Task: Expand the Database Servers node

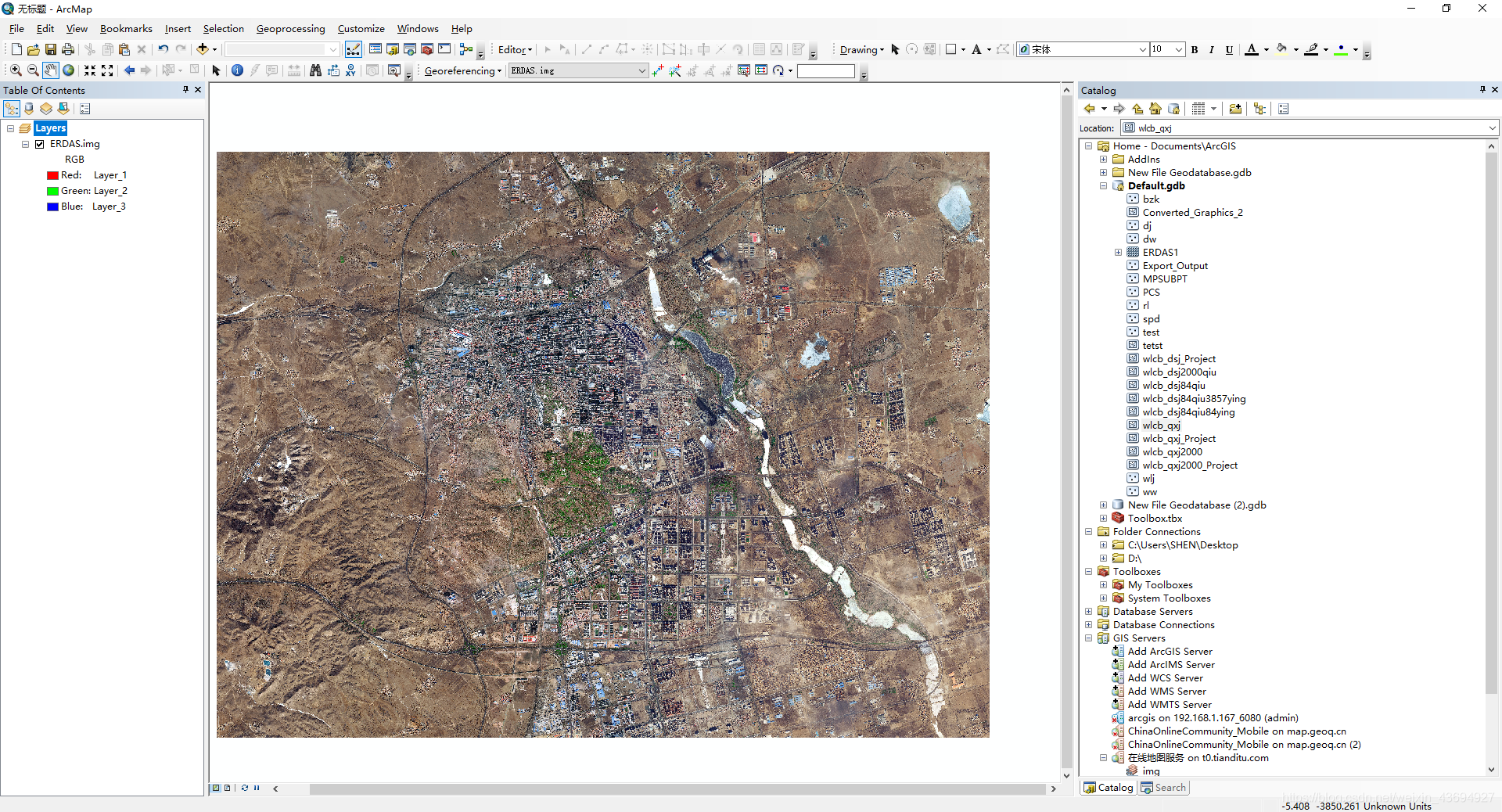Action: click(1088, 612)
